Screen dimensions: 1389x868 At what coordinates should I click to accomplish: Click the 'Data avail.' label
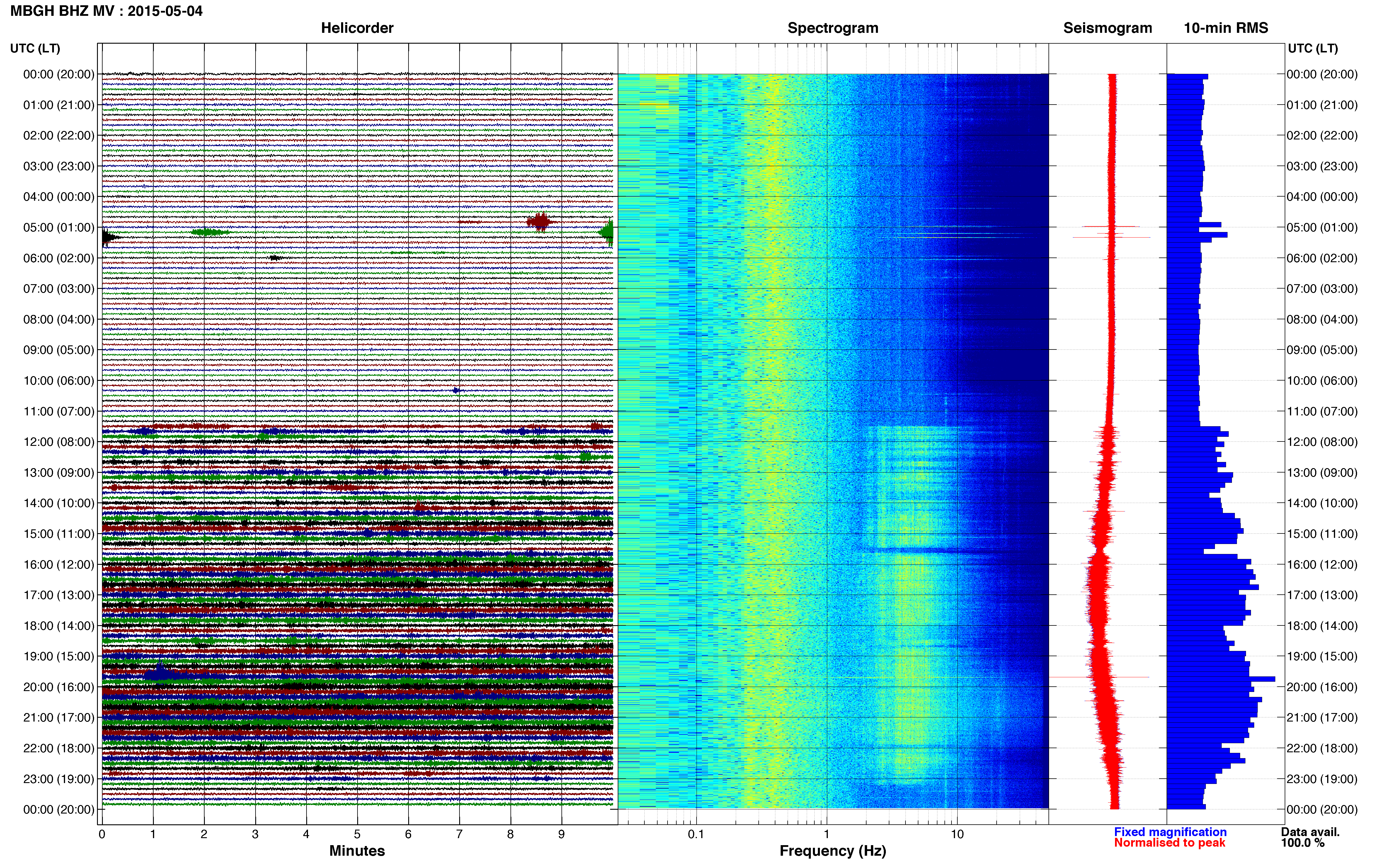(x=1310, y=832)
